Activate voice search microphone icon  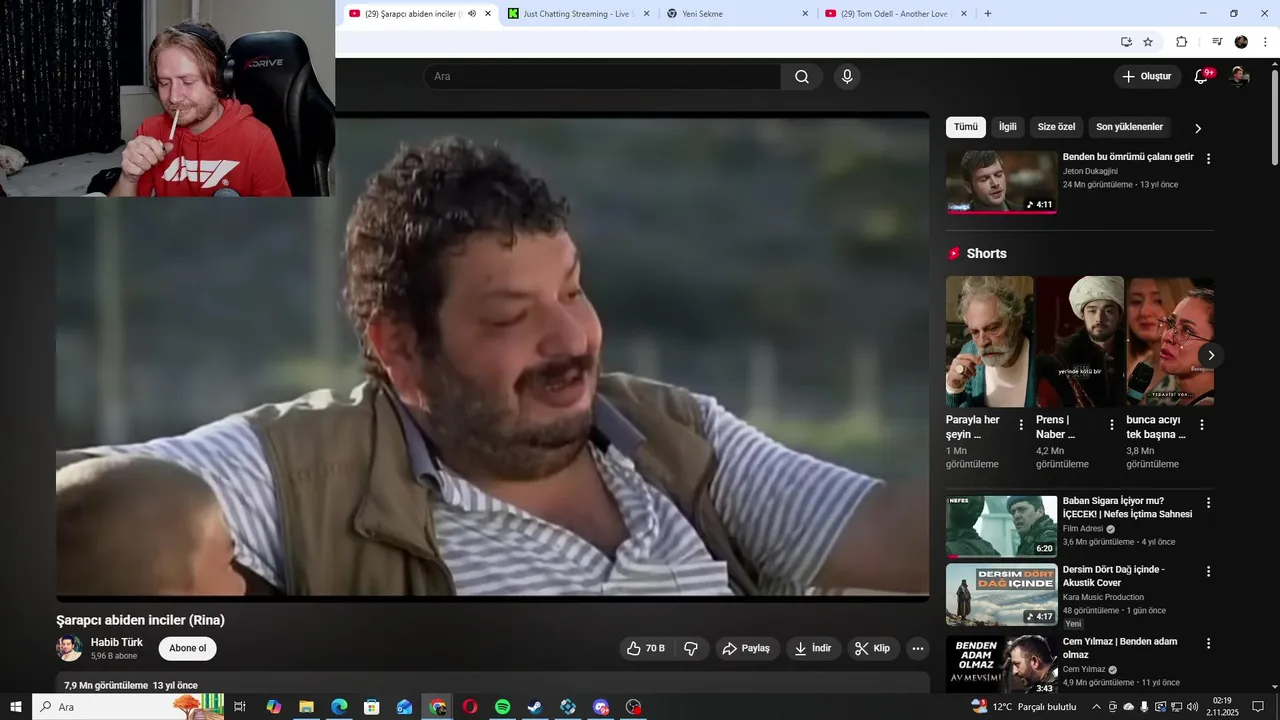(847, 77)
